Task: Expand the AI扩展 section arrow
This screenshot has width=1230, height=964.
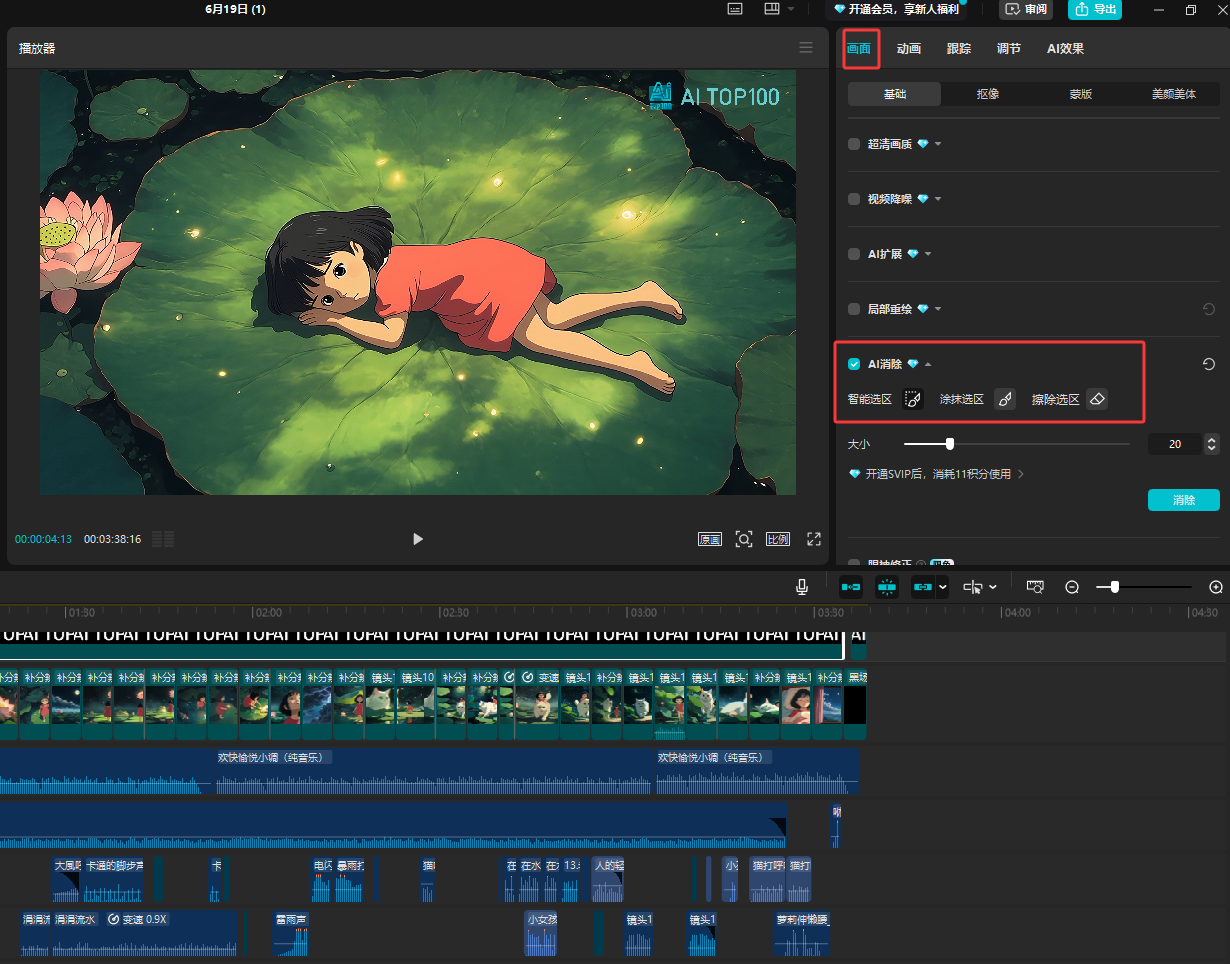Action: point(928,254)
